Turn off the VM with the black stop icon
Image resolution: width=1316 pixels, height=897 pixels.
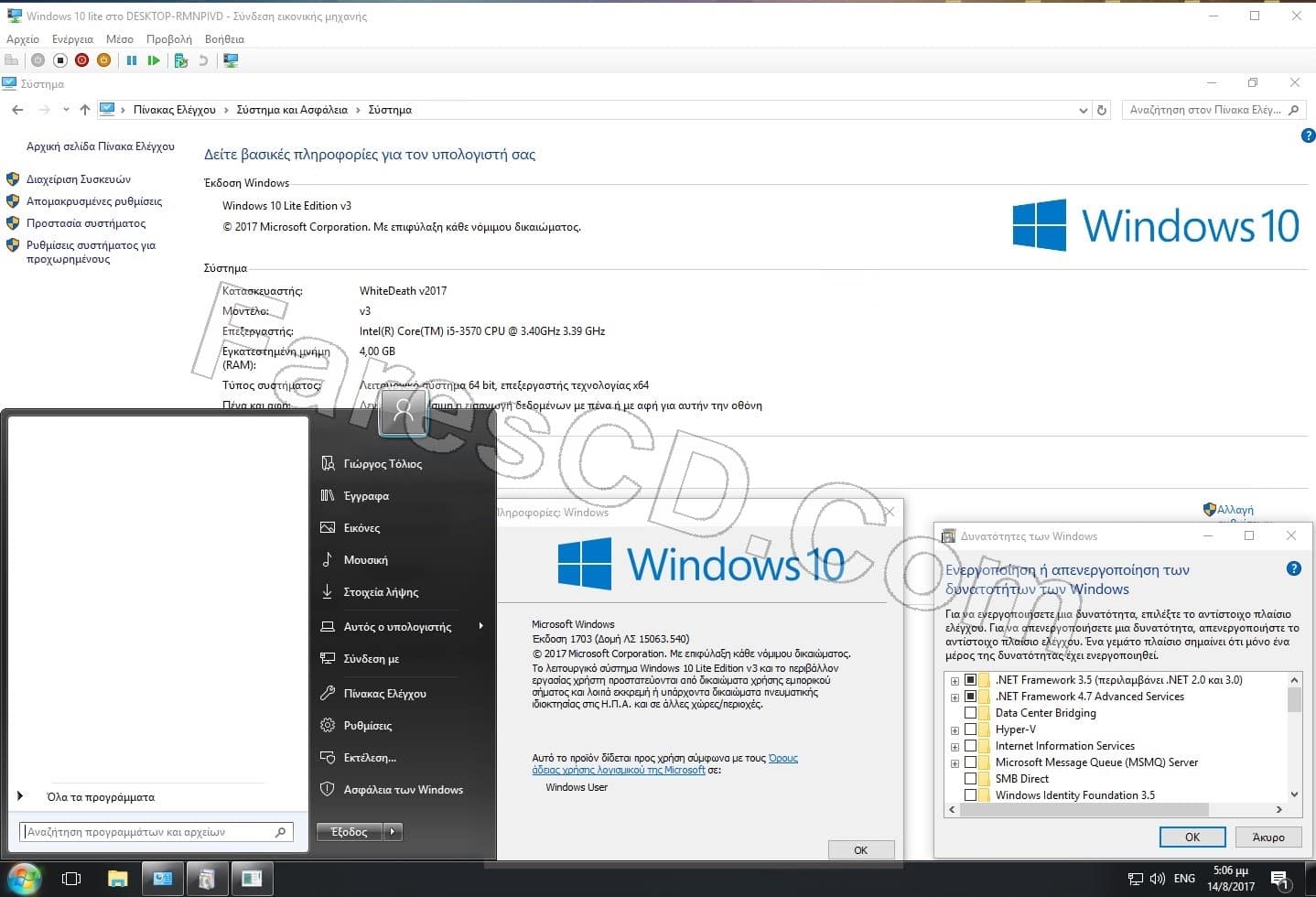point(59,60)
